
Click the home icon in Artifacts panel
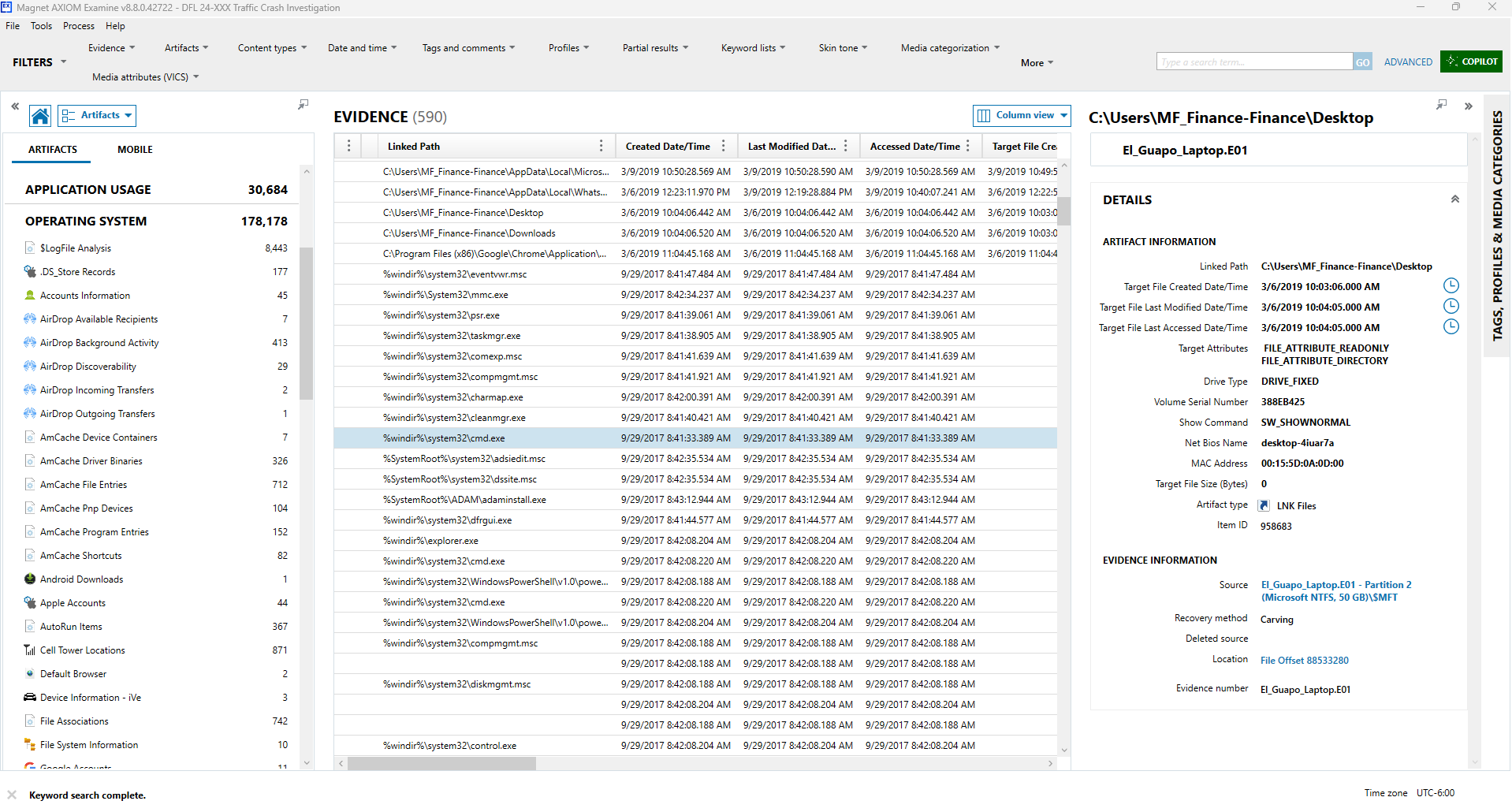(x=40, y=116)
